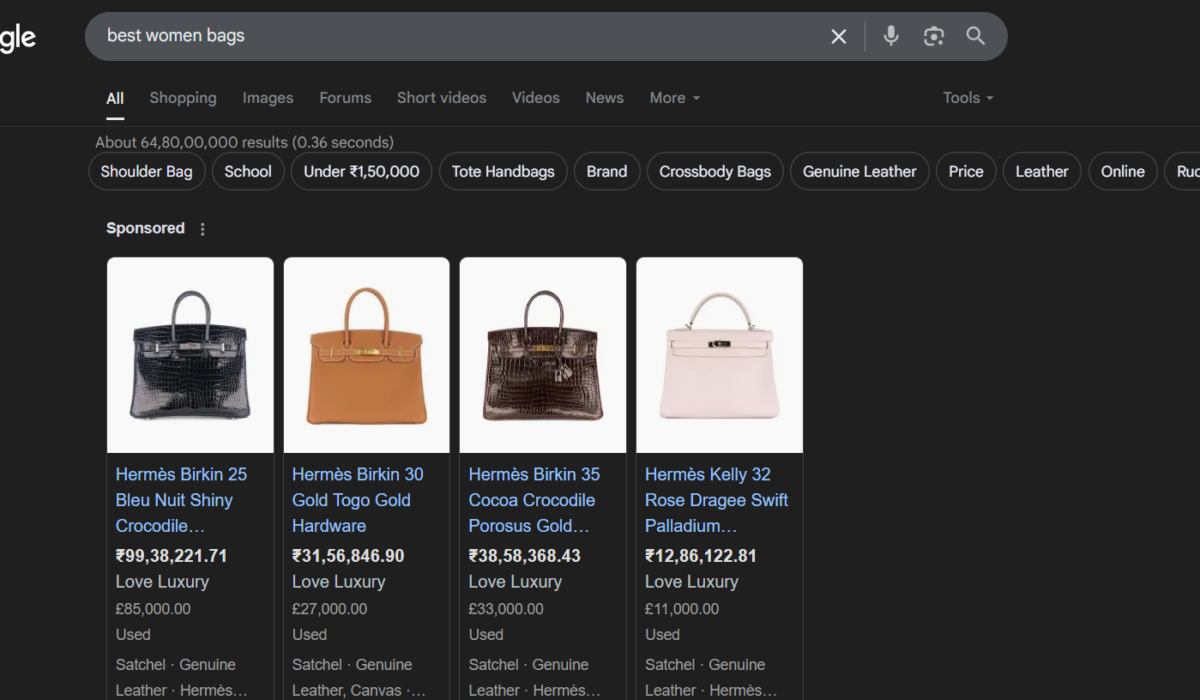Open the Forums tab
Image resolution: width=1200 pixels, height=700 pixels.
click(x=345, y=98)
